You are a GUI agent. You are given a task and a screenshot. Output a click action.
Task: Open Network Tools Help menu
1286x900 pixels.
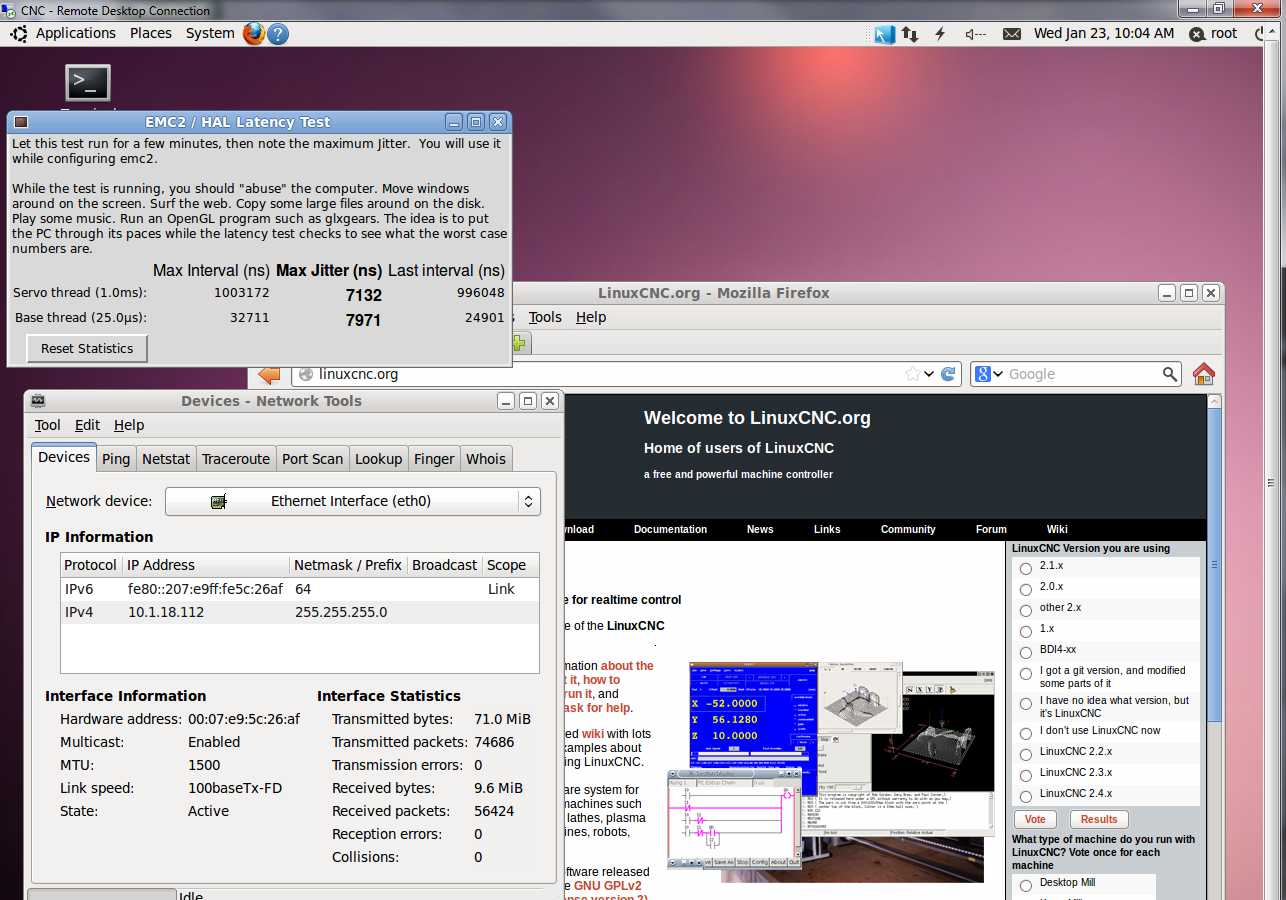pos(129,425)
